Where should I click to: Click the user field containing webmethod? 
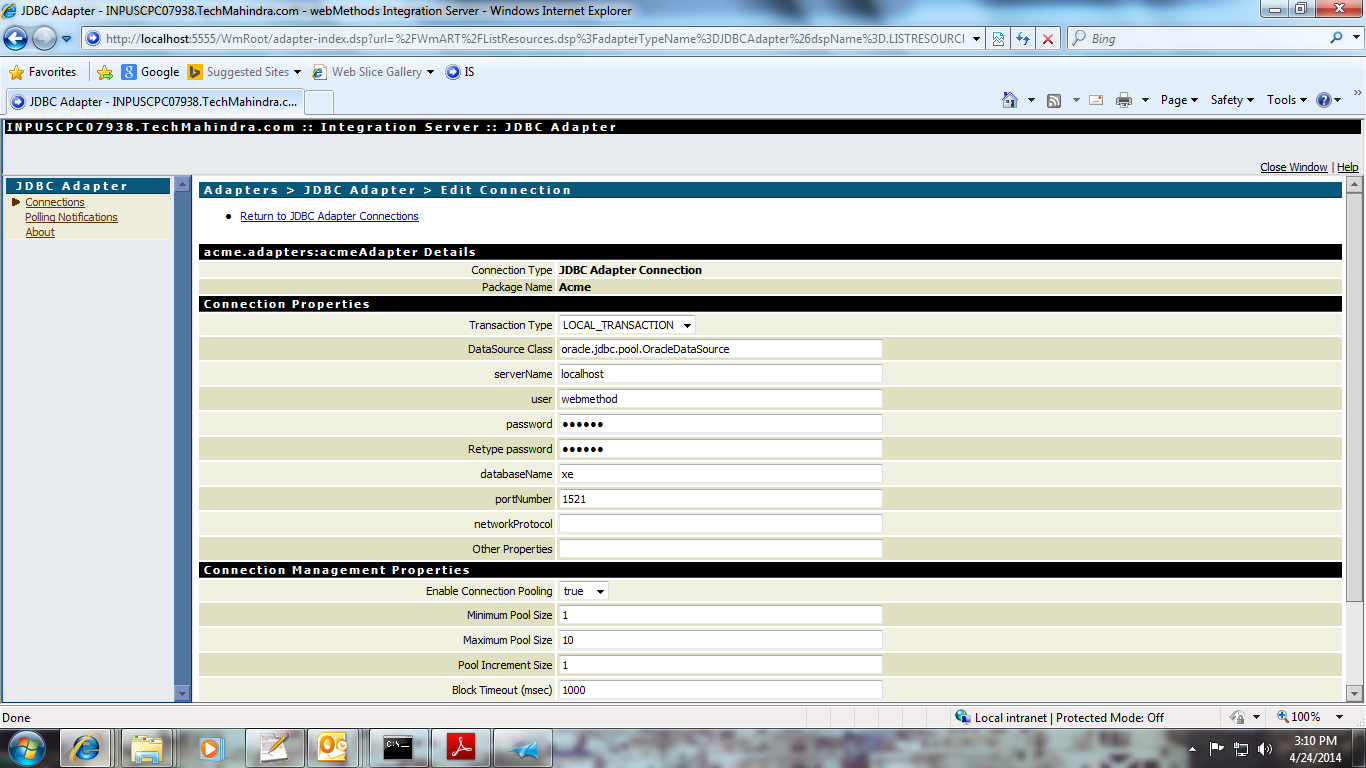pyautogui.click(x=720, y=399)
